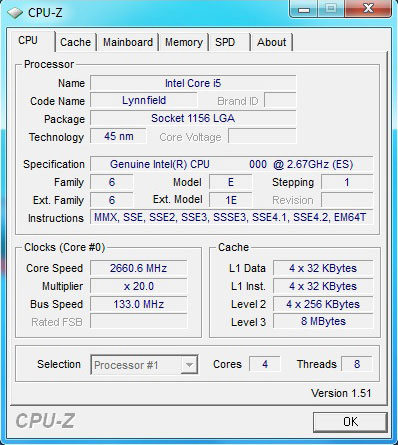Open the About tab
398x445 pixels.
pyautogui.click(x=272, y=42)
